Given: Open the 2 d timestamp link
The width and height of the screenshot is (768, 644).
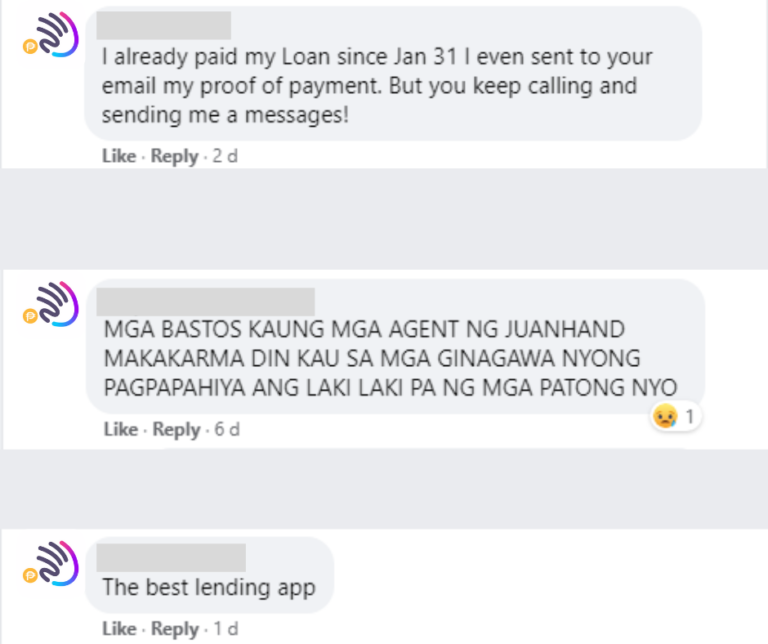Looking at the screenshot, I should tap(225, 156).
